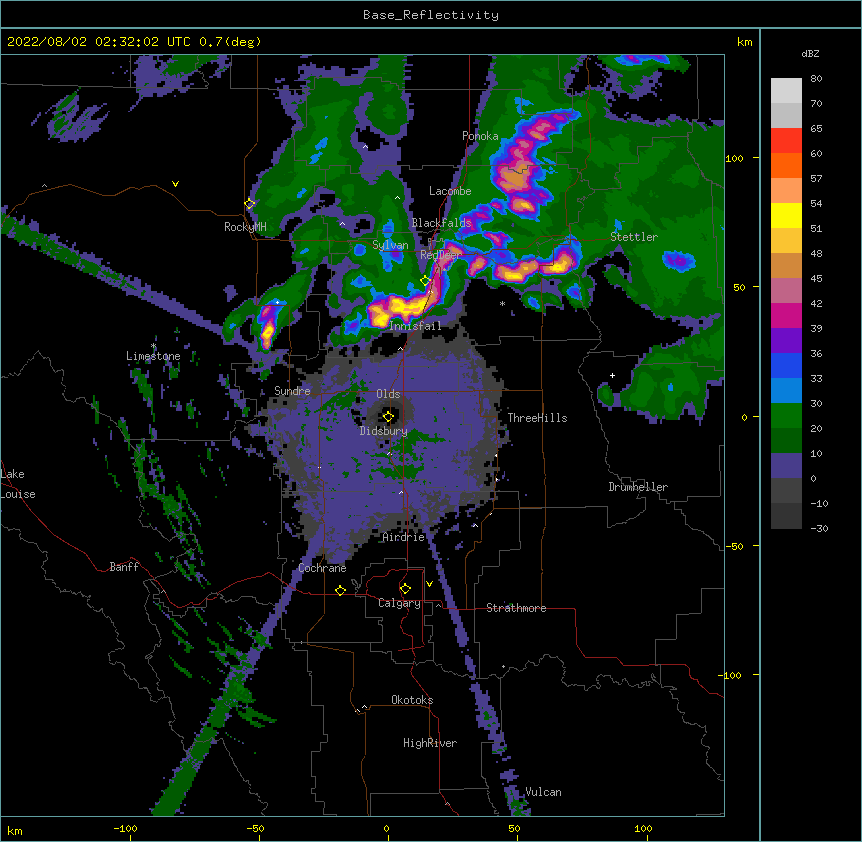Click the orange 57-60 dBZ legend swatch

pyautogui.click(x=786, y=165)
